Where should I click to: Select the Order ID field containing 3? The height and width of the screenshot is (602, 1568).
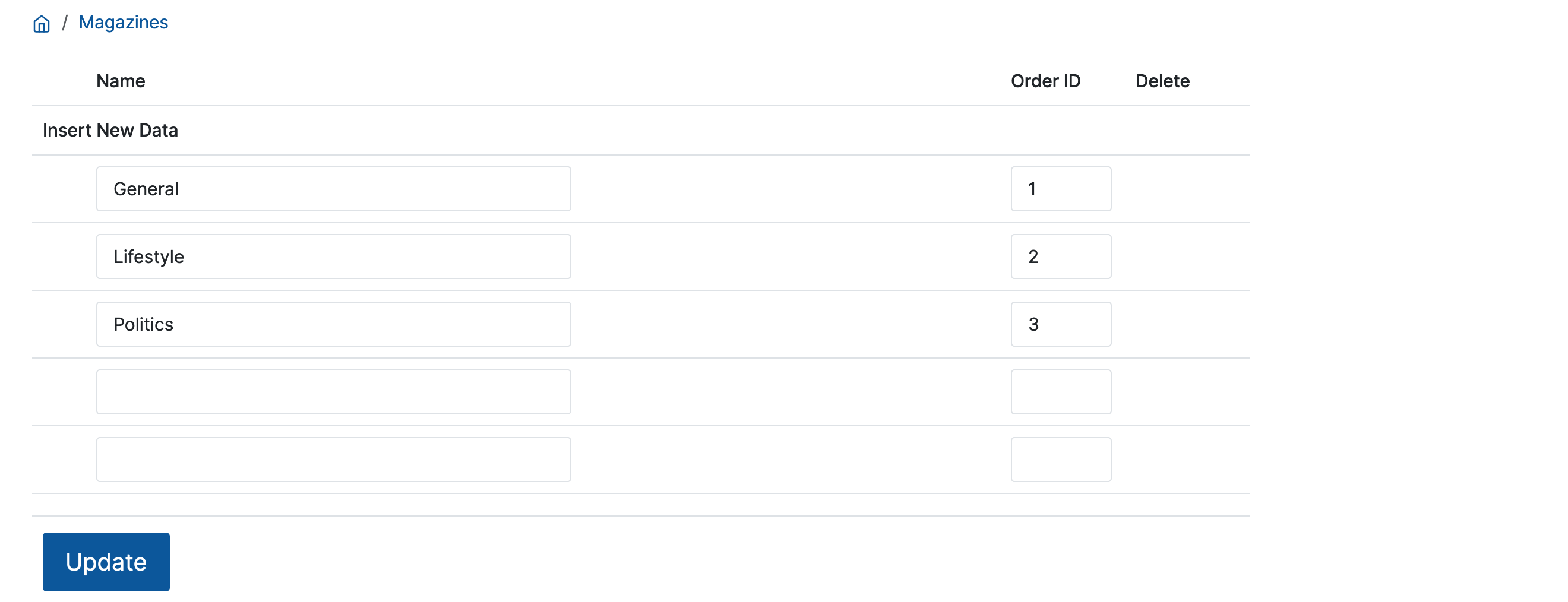[1060, 324]
